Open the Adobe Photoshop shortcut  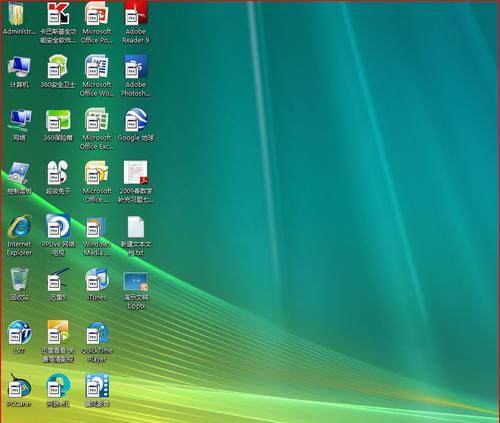[x=136, y=67]
